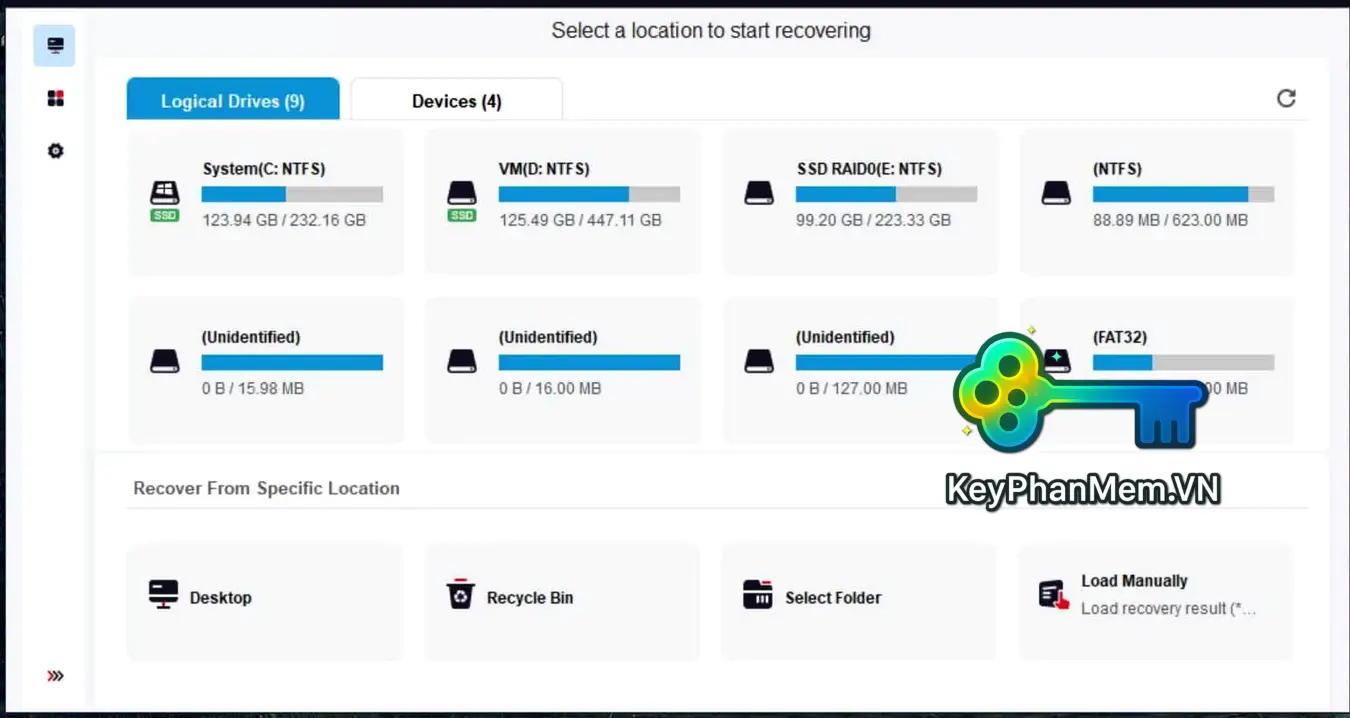Select the System(C: NTFS) drive card

(x=264, y=200)
